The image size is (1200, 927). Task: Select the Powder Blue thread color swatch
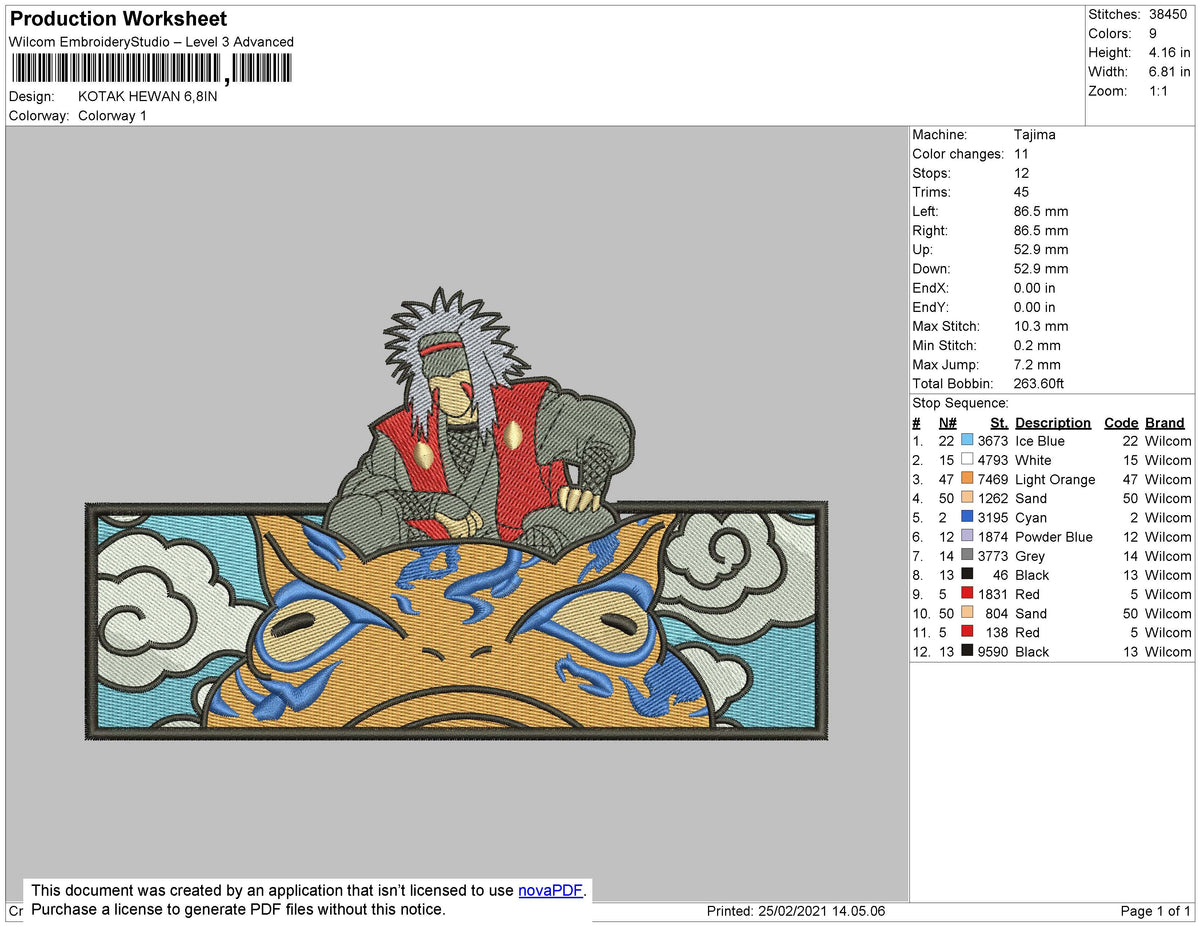968,537
